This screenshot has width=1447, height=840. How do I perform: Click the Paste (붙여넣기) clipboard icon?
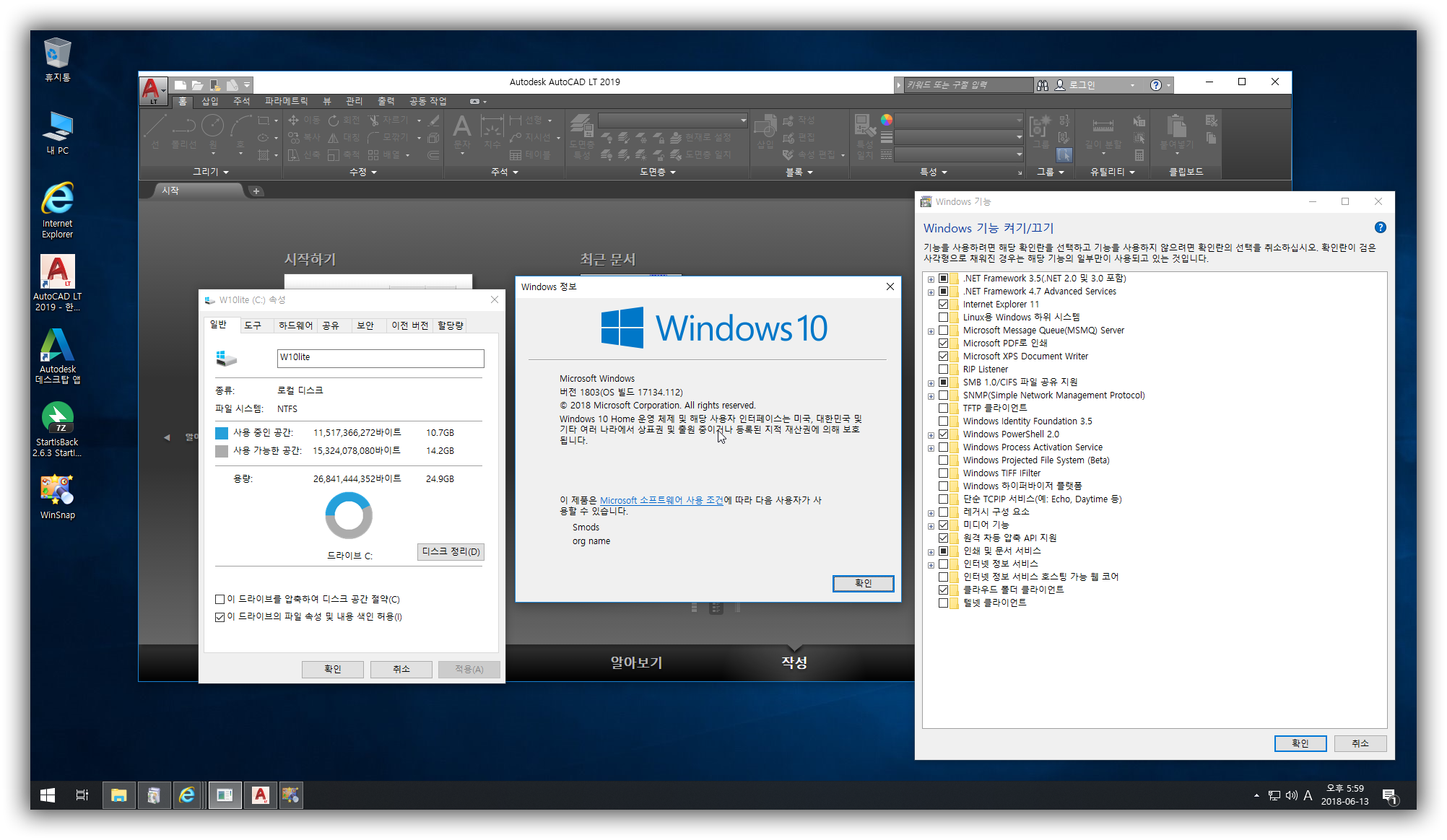[1177, 126]
